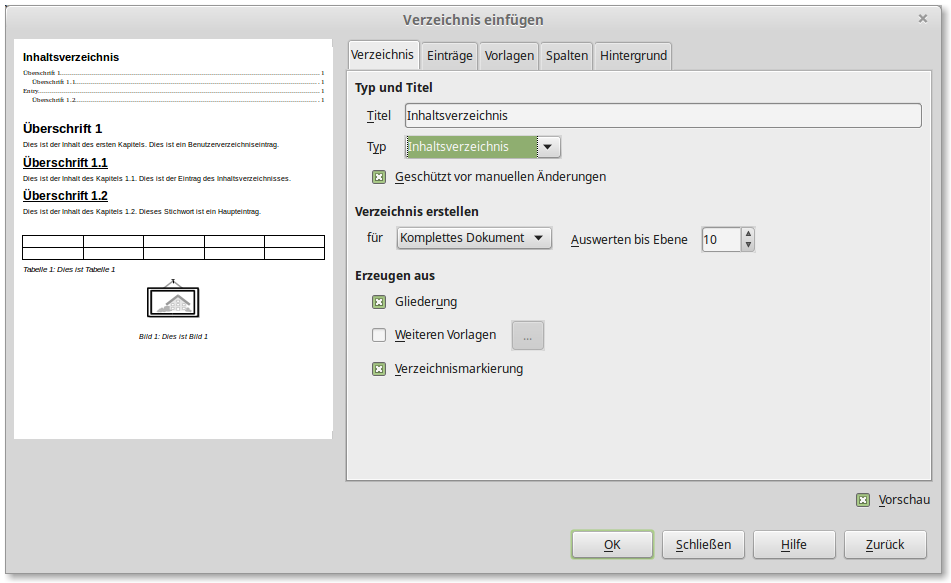Close the Verzeichnis einfügen dialog
The height and width of the screenshot is (583, 951).
[921, 18]
